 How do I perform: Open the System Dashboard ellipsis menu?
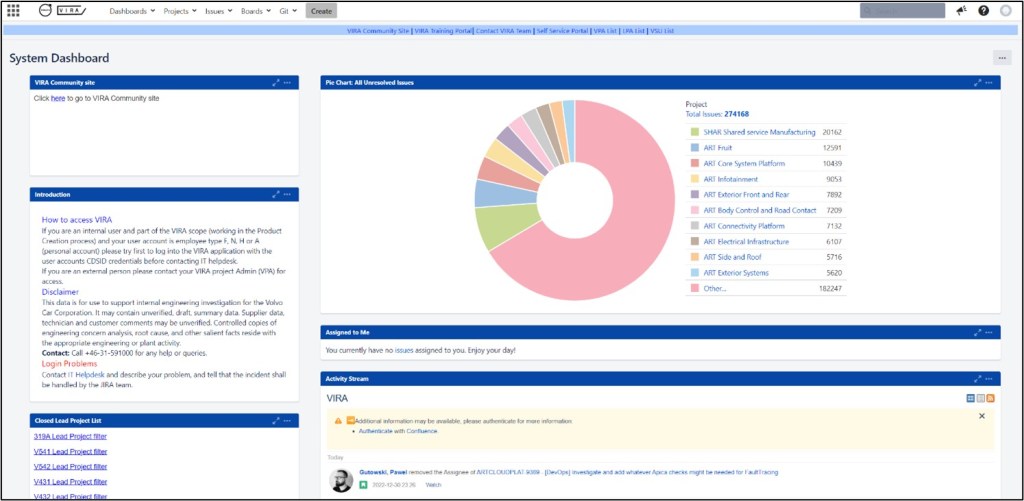(1002, 57)
